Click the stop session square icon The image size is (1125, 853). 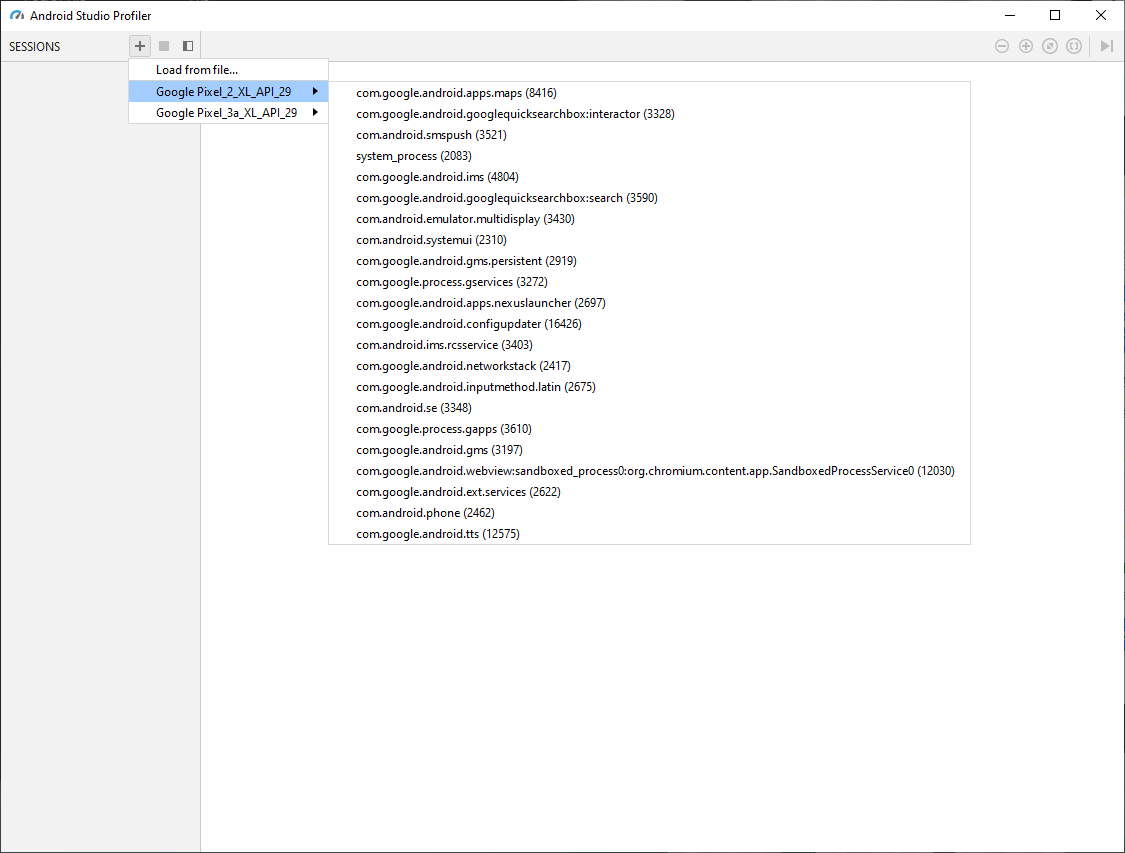click(x=164, y=46)
